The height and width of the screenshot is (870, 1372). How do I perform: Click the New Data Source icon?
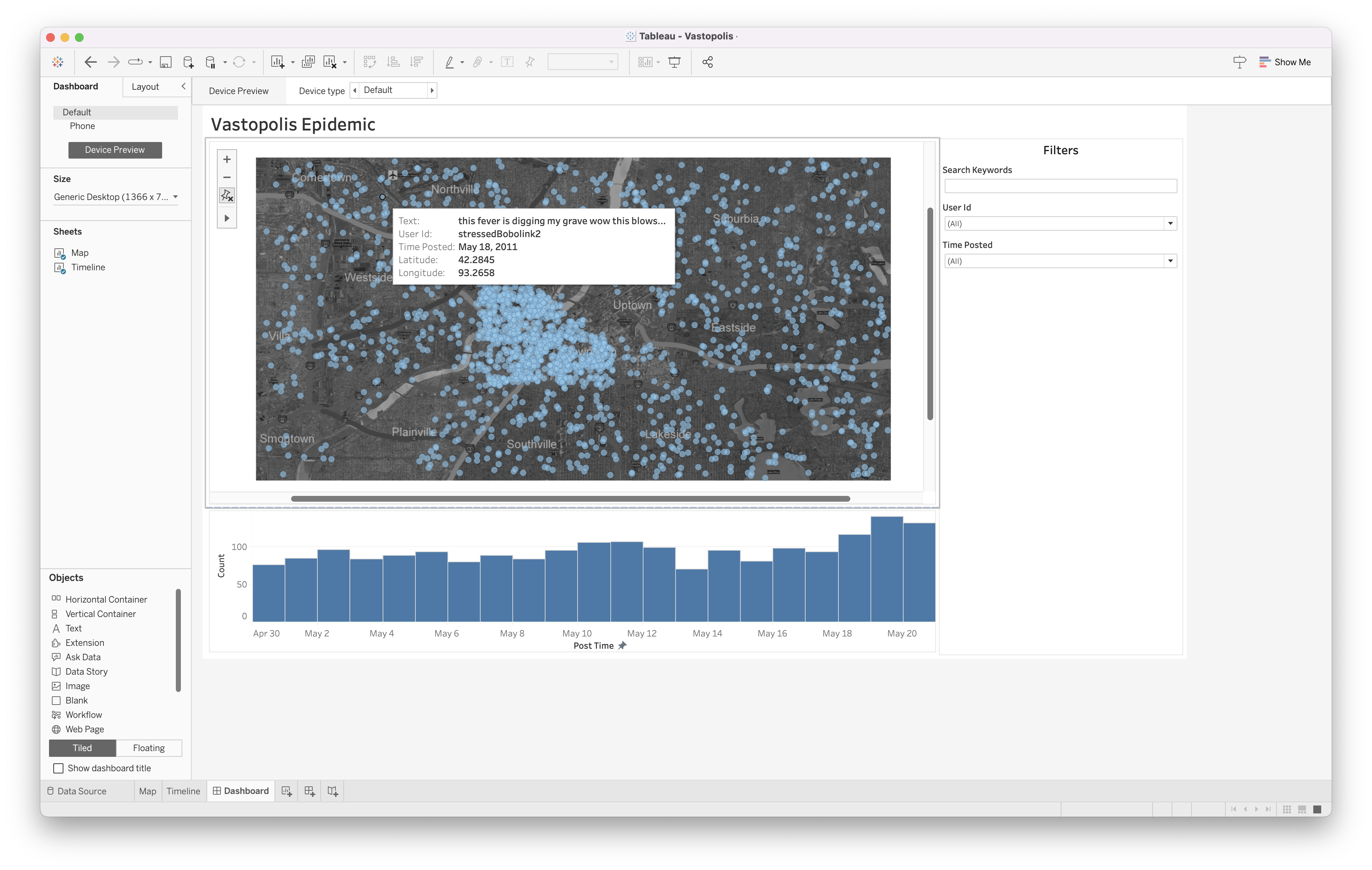(188, 62)
